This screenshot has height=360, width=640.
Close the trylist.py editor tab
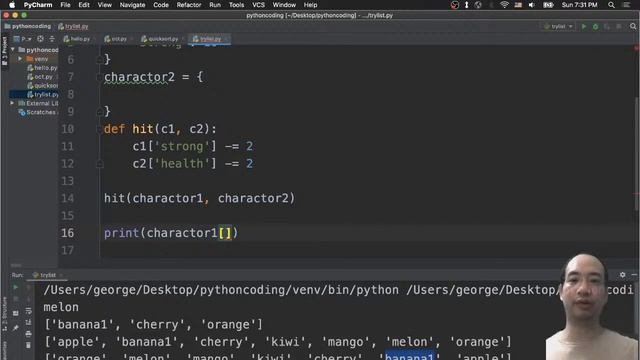[x=226, y=39]
